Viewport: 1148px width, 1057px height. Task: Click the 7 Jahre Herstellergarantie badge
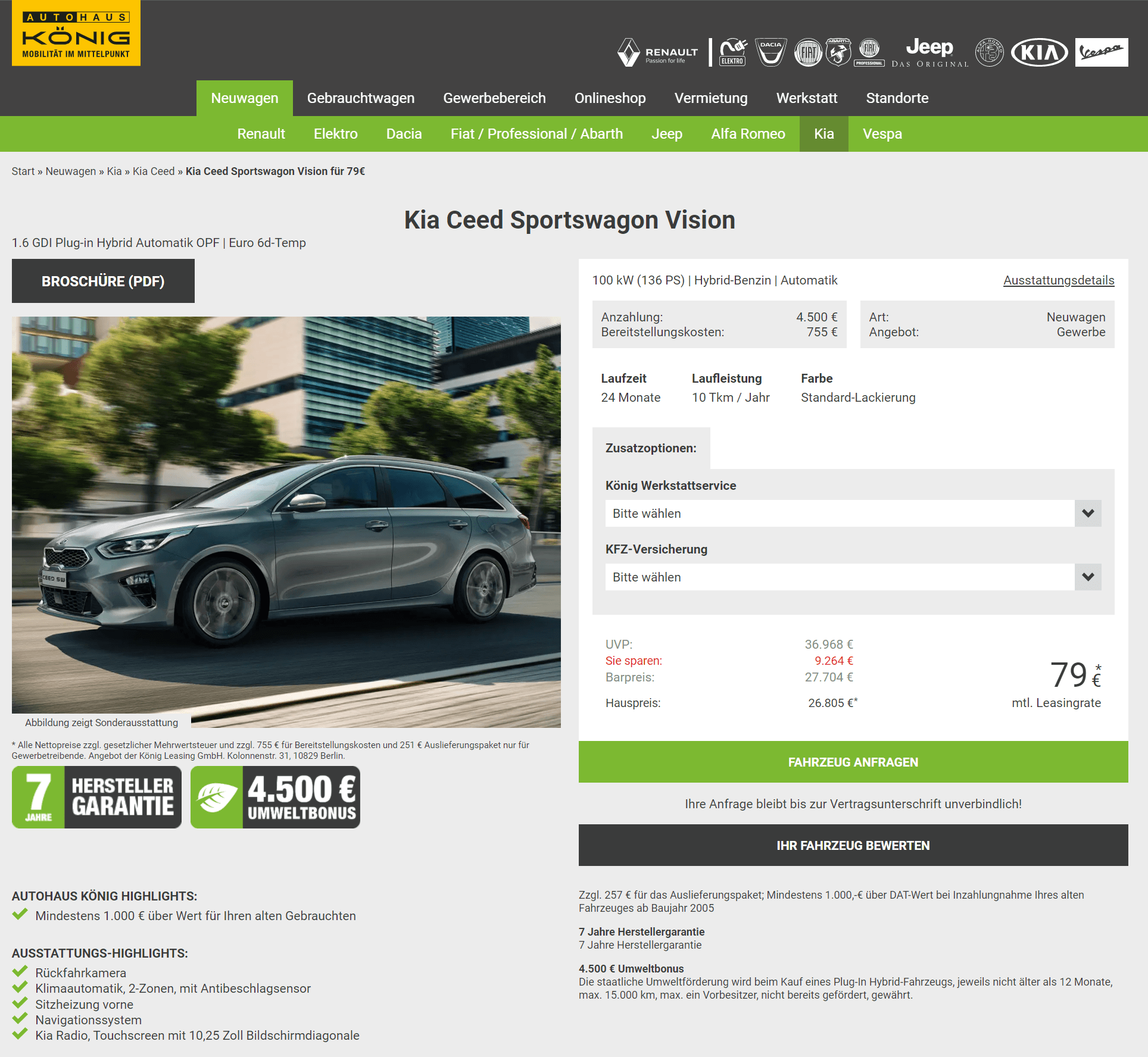point(96,798)
